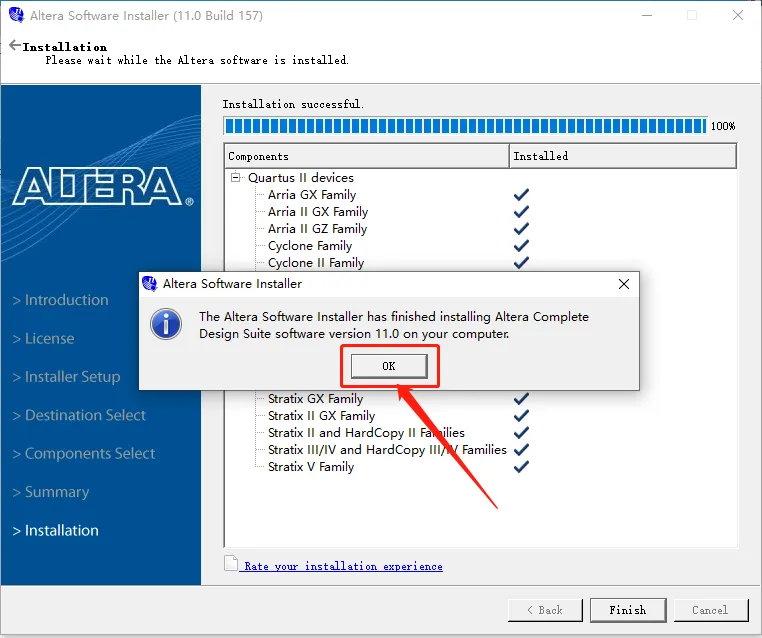Click the installed checkmark for Stratix GX Family
Screen dimensions: 762x638
(521, 399)
